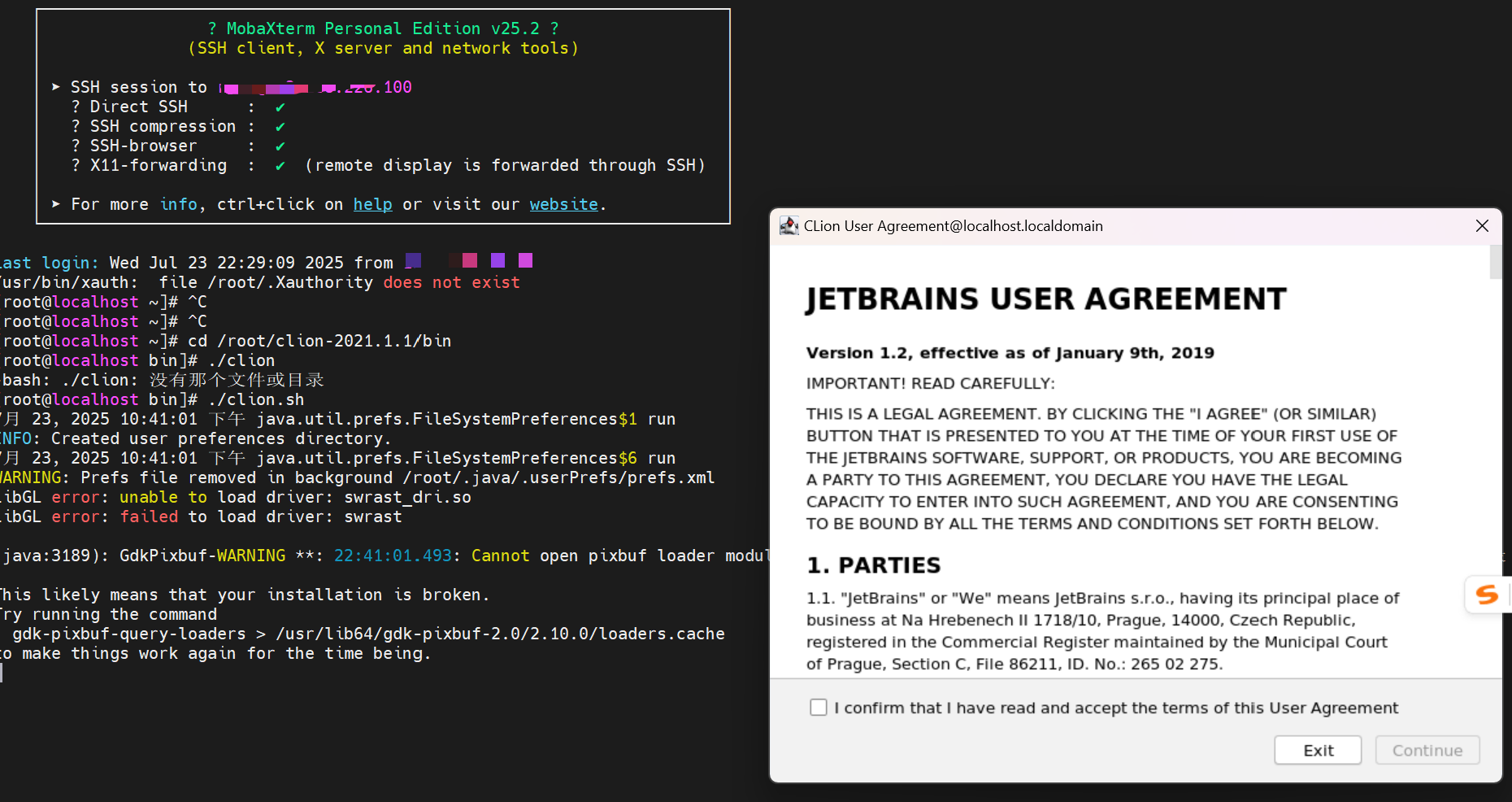Click the 'Direct SSH' line in terminal
The height and width of the screenshot is (802, 1512).
(178, 107)
